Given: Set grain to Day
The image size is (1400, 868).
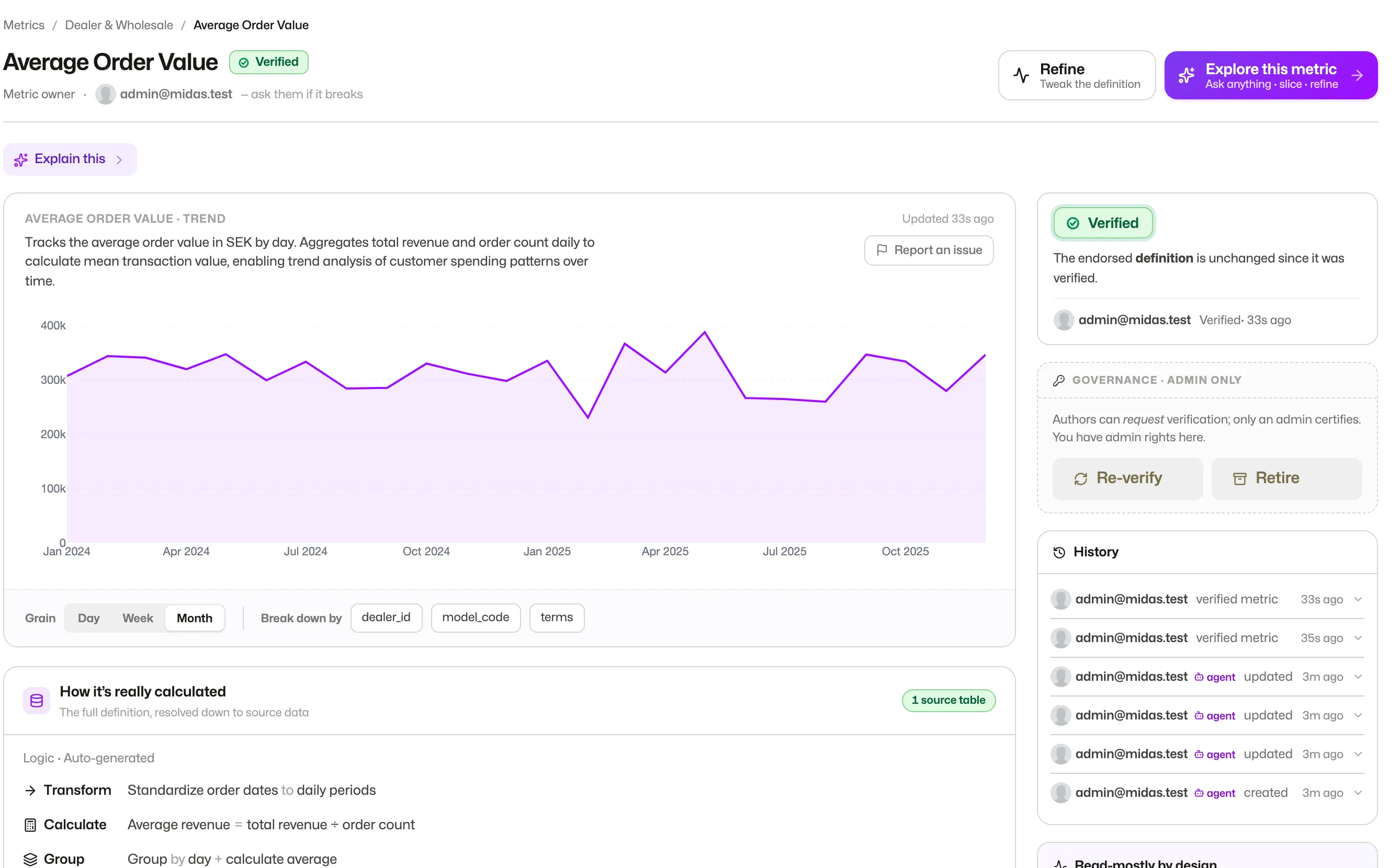Looking at the screenshot, I should click(x=88, y=618).
